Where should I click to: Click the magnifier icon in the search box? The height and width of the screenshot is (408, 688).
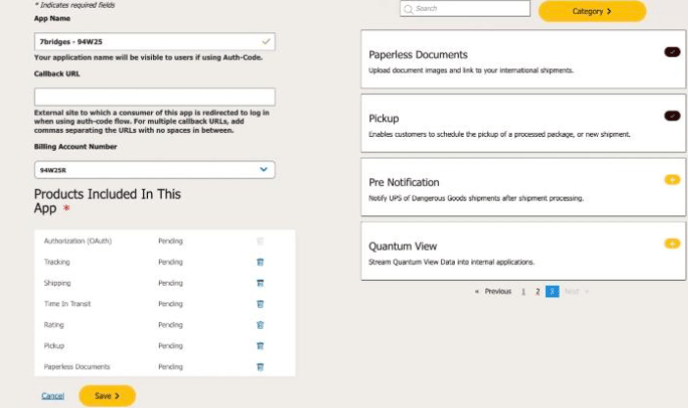(x=408, y=9)
